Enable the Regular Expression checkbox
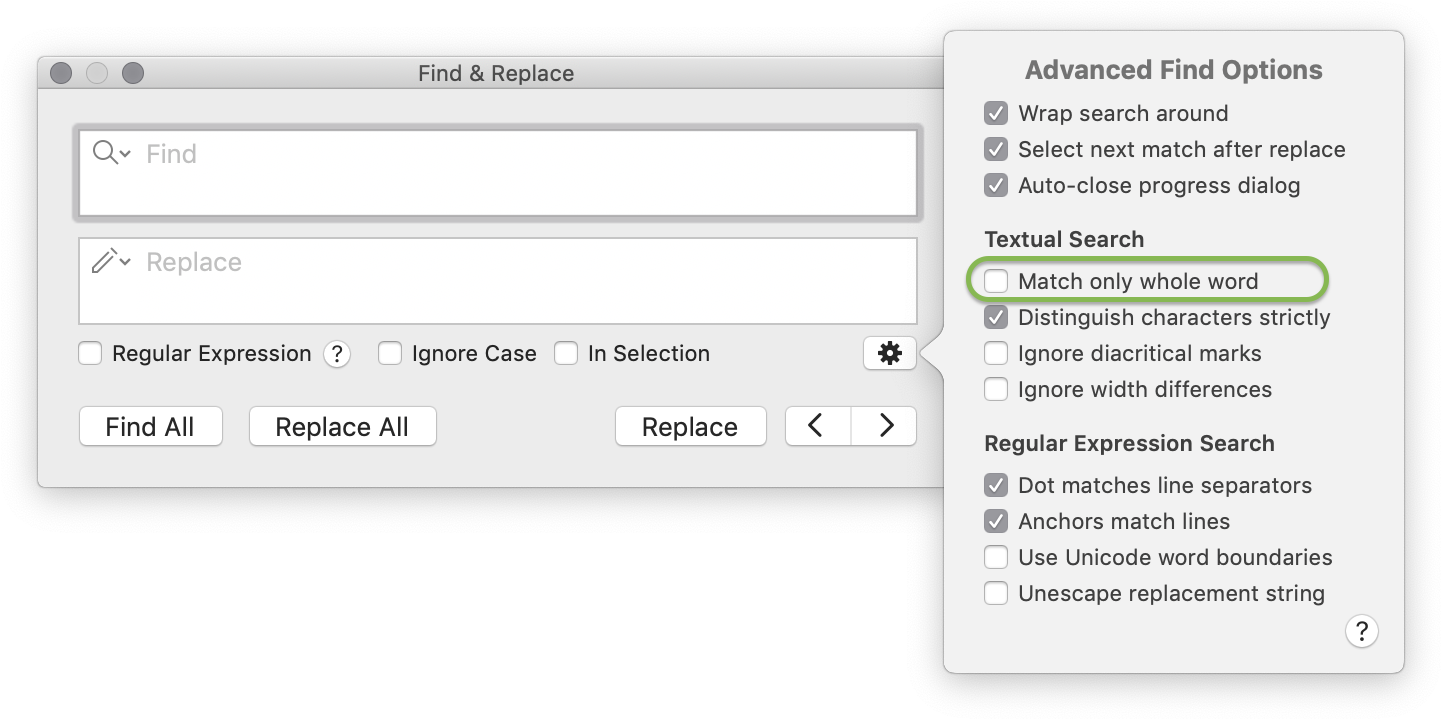1441x719 pixels. (90, 353)
